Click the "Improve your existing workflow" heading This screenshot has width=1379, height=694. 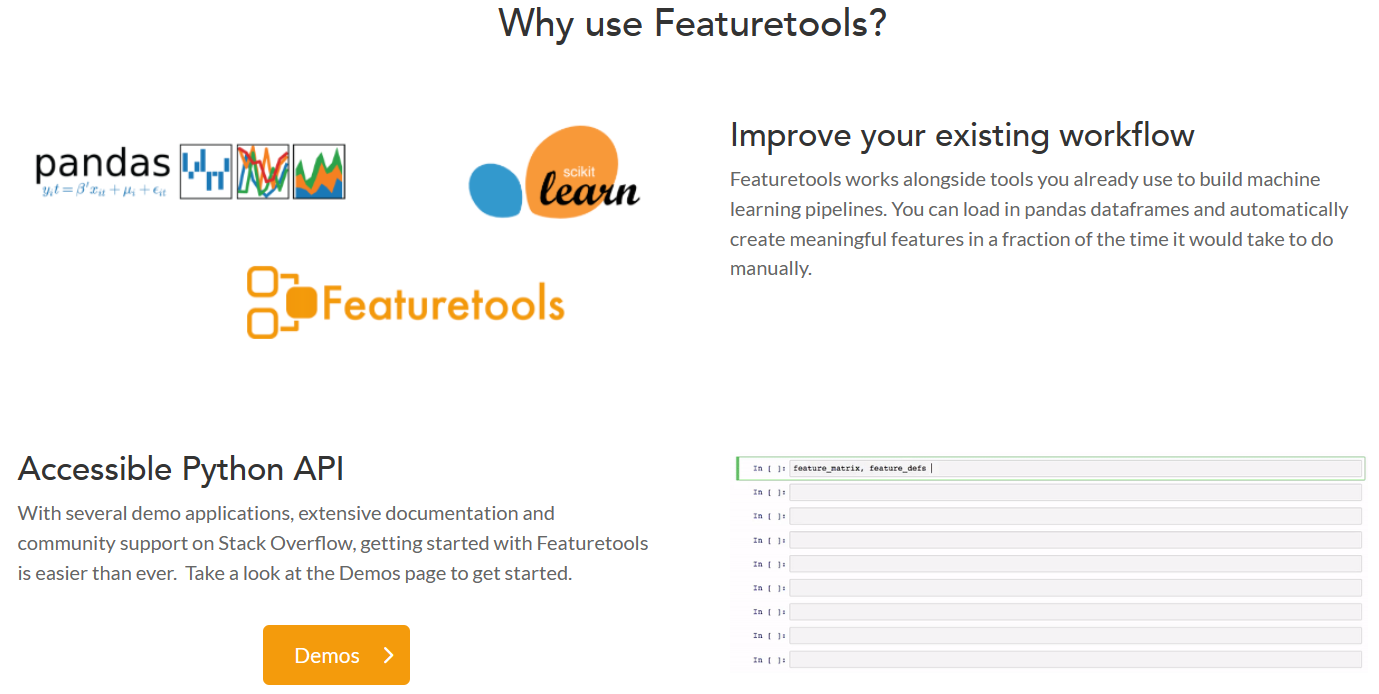click(962, 135)
